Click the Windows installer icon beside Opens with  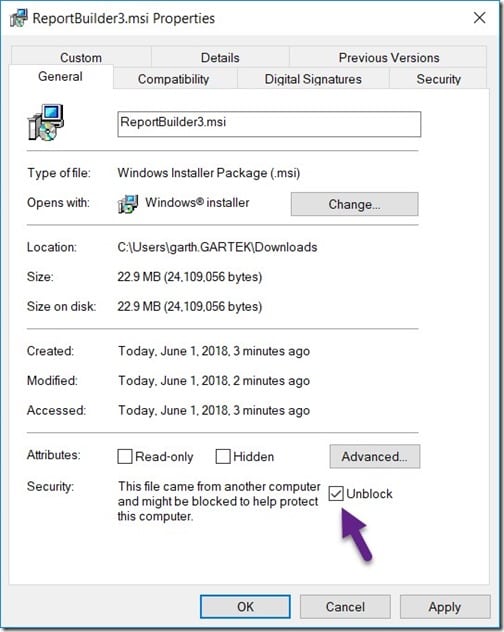[x=128, y=204]
